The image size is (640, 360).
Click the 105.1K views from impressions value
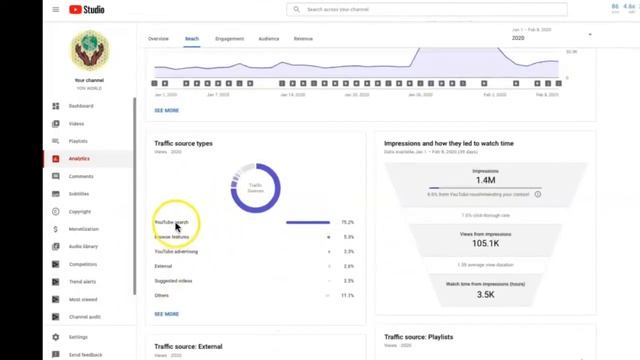click(485, 244)
